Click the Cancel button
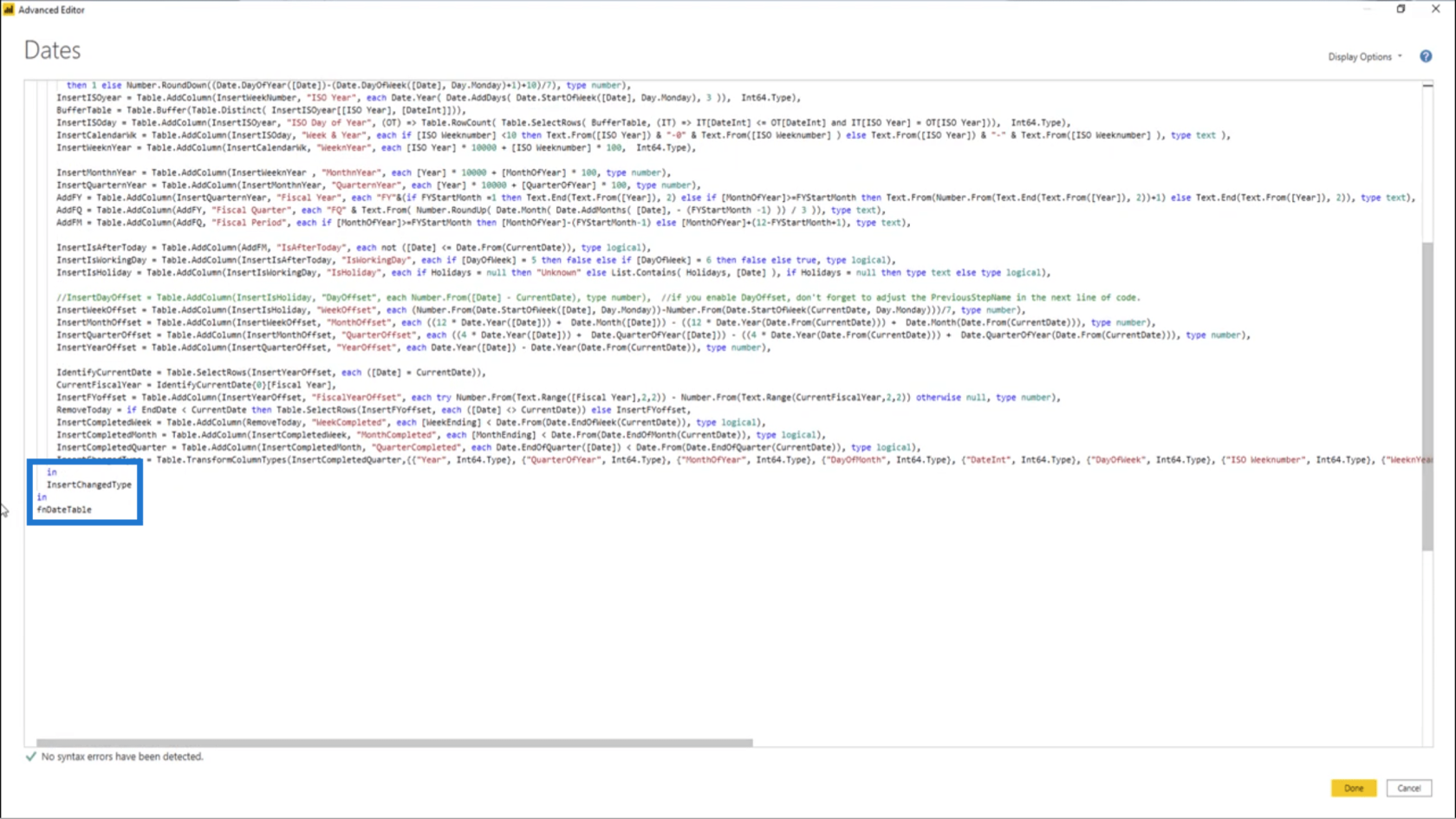Screen dimensions: 1456x819 [1409, 788]
